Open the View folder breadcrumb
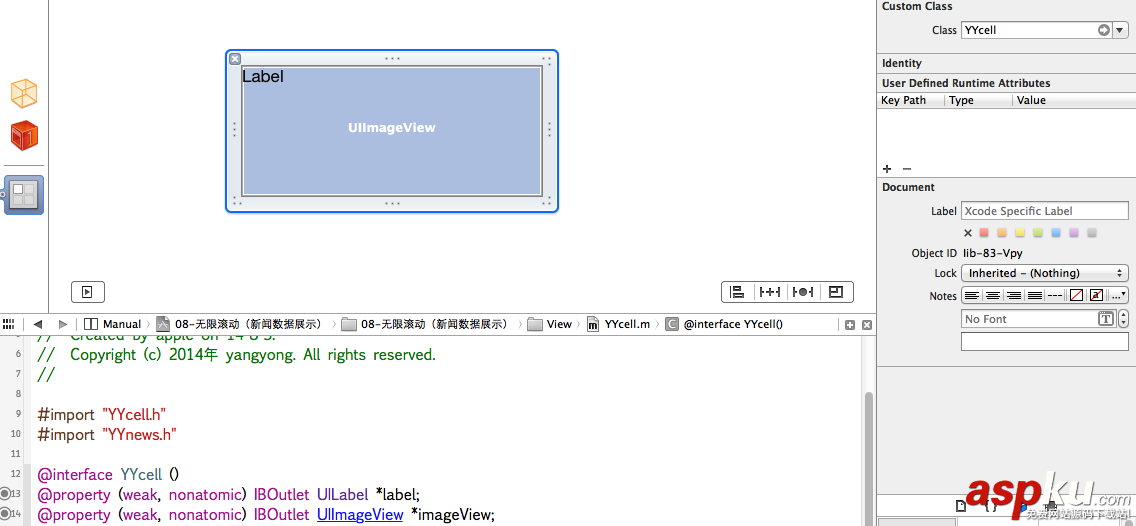The image size is (1136, 526). [550, 324]
